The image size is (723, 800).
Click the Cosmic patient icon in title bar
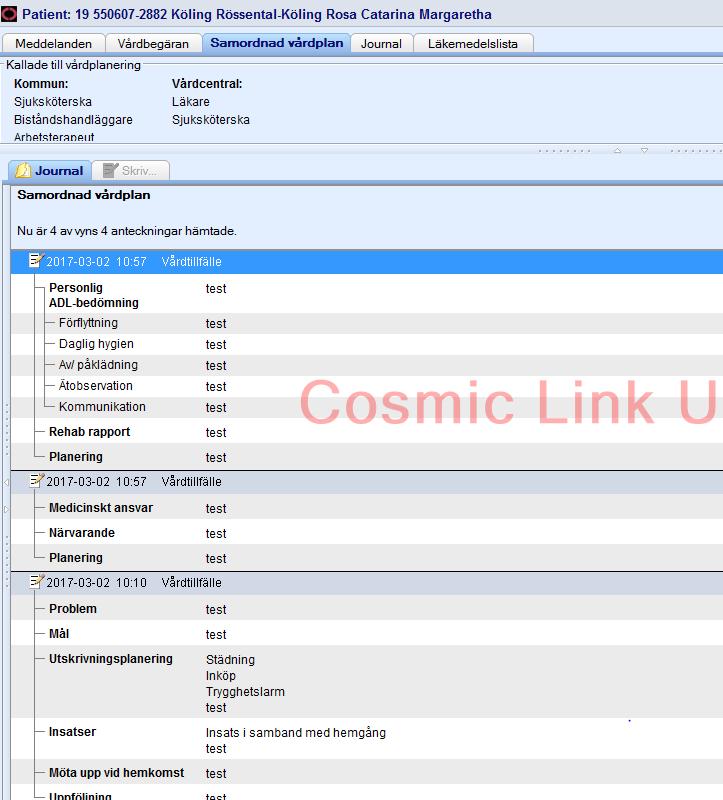click(9, 14)
